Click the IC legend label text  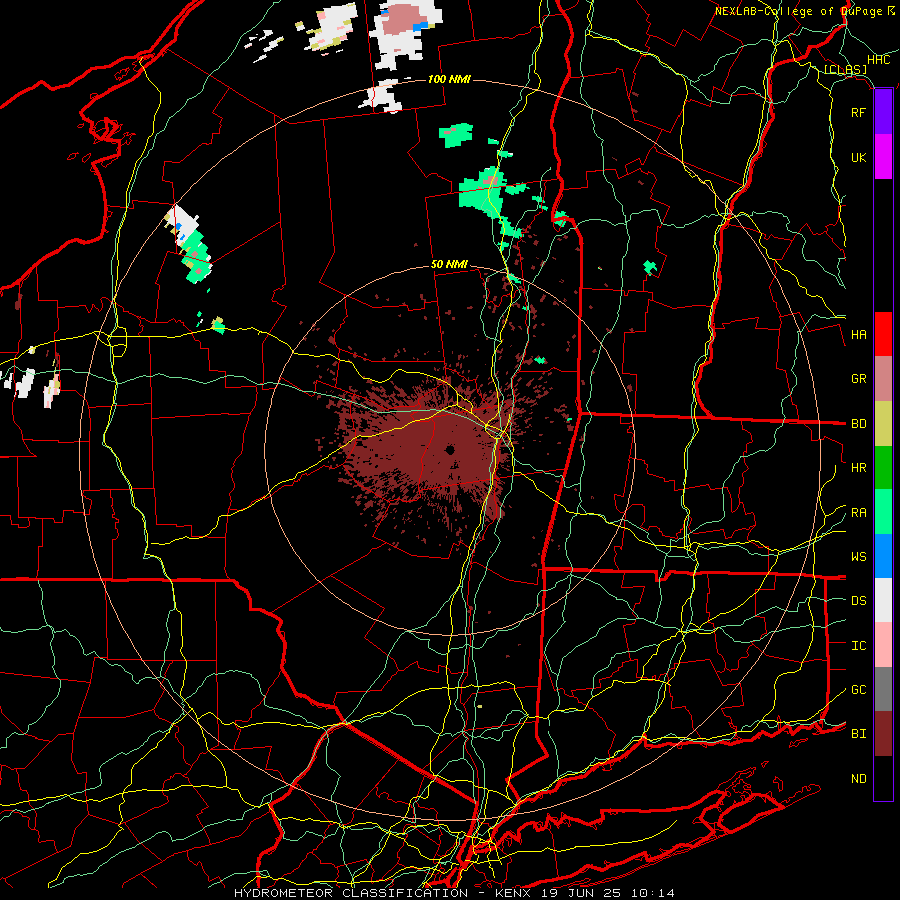(x=858, y=645)
